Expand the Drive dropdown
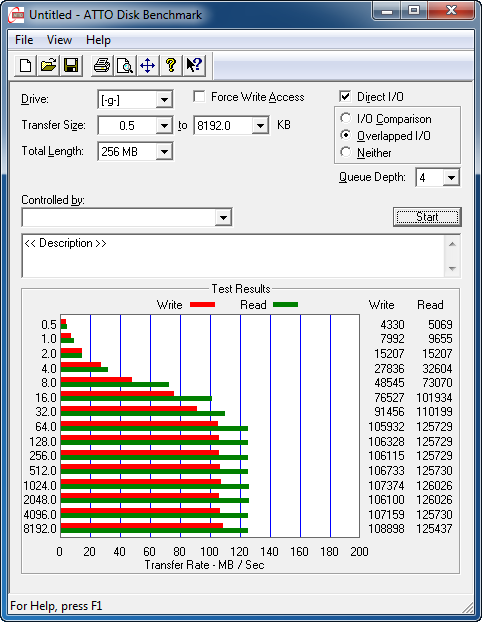 (164, 100)
